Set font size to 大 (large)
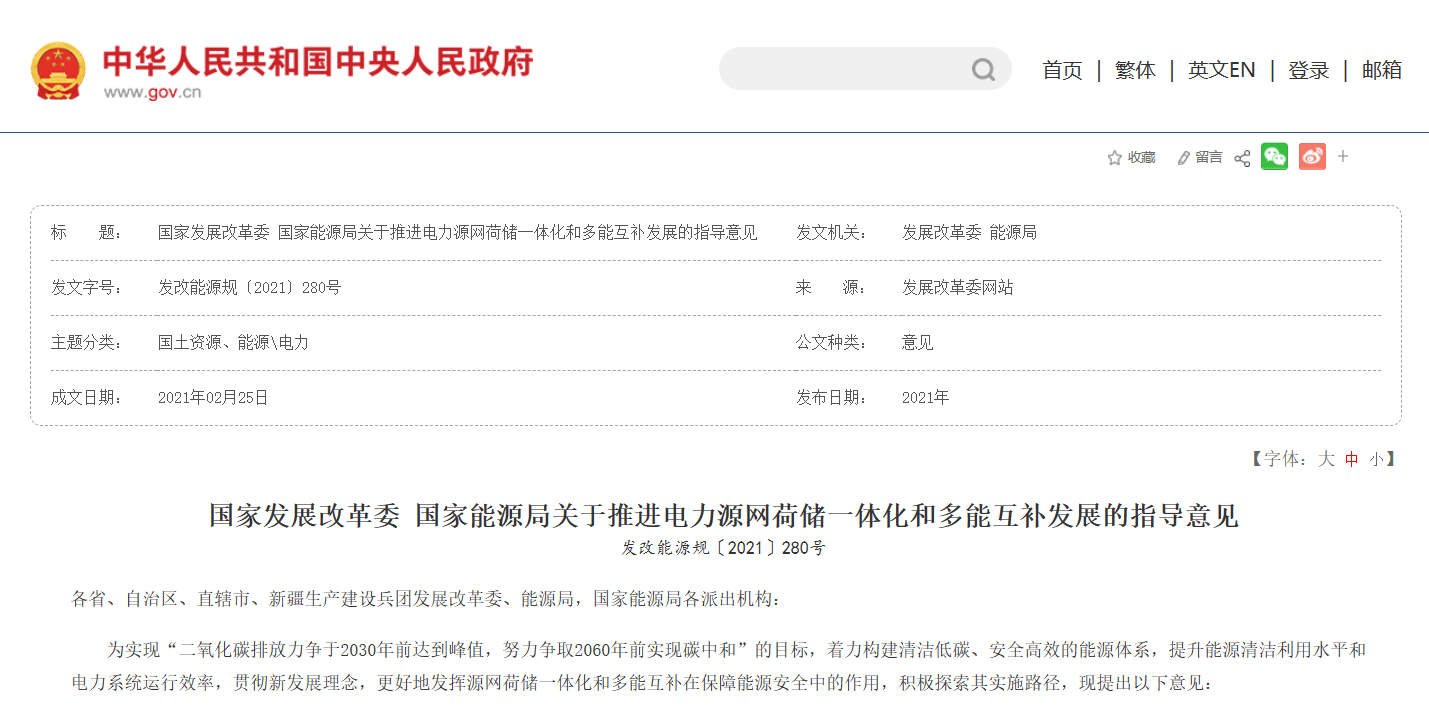Screen dimensions: 1429x711 [x=1326, y=459]
